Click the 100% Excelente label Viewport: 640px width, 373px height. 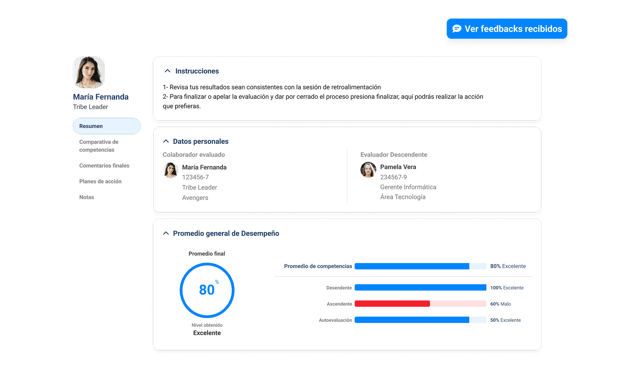point(507,288)
